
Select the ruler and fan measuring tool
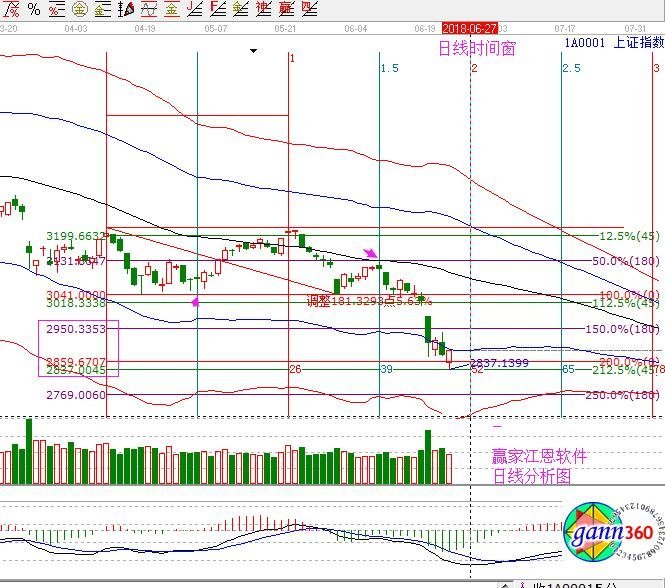tap(126, 9)
